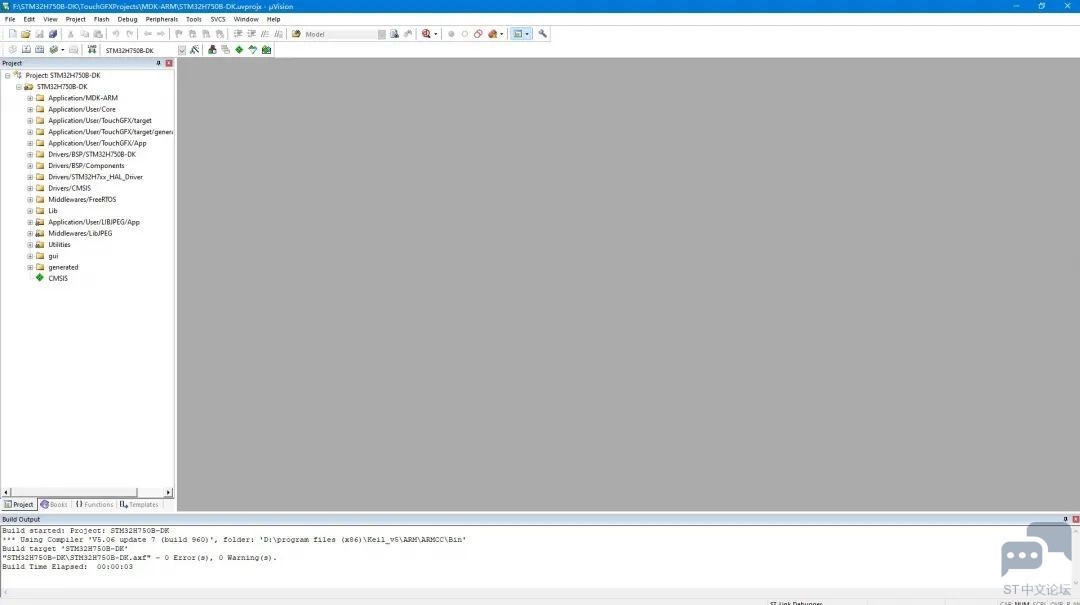
Task: Select the Project tab at panel bottom
Action: (19, 504)
